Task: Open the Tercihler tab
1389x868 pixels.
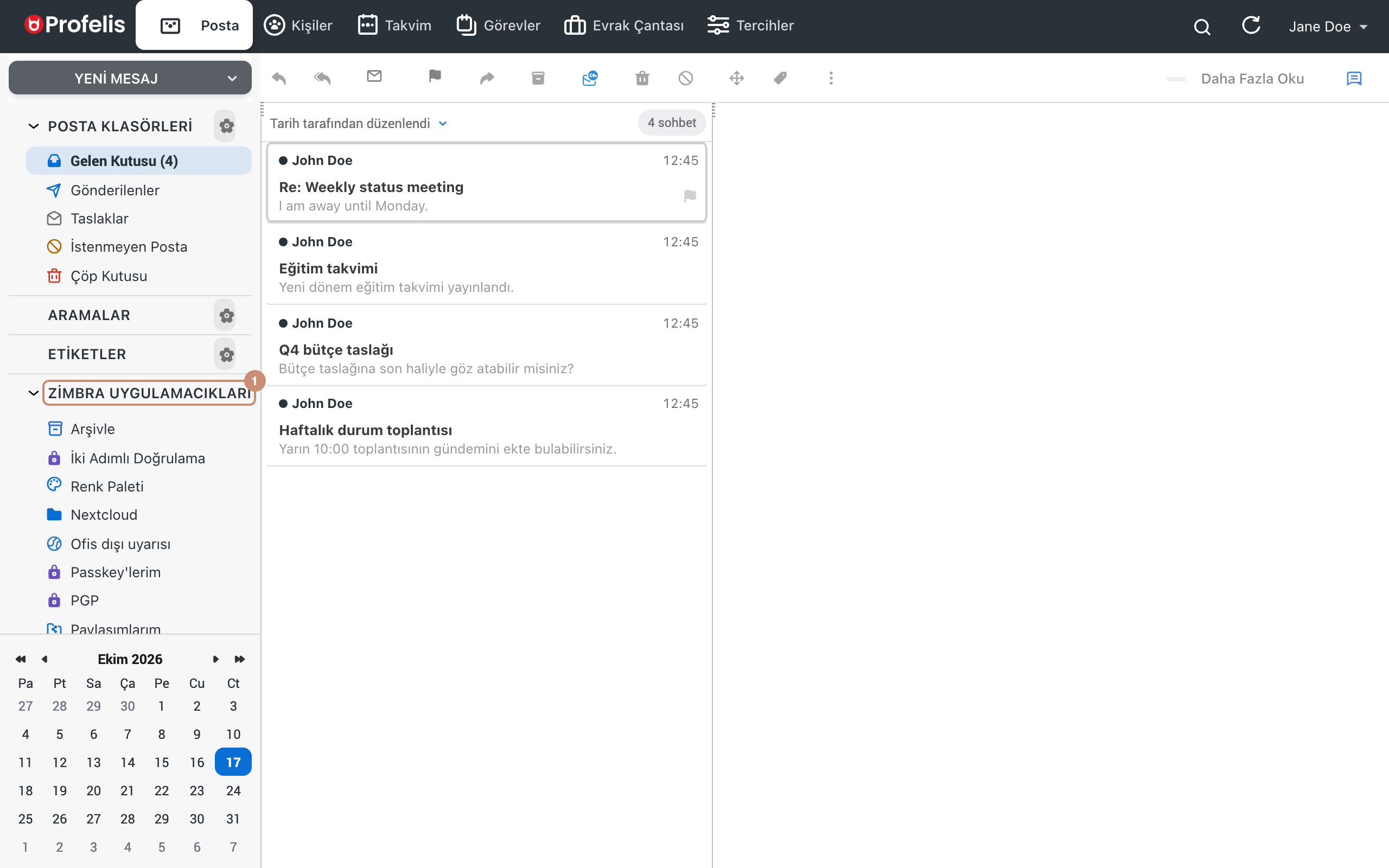Action: pyautogui.click(x=751, y=25)
